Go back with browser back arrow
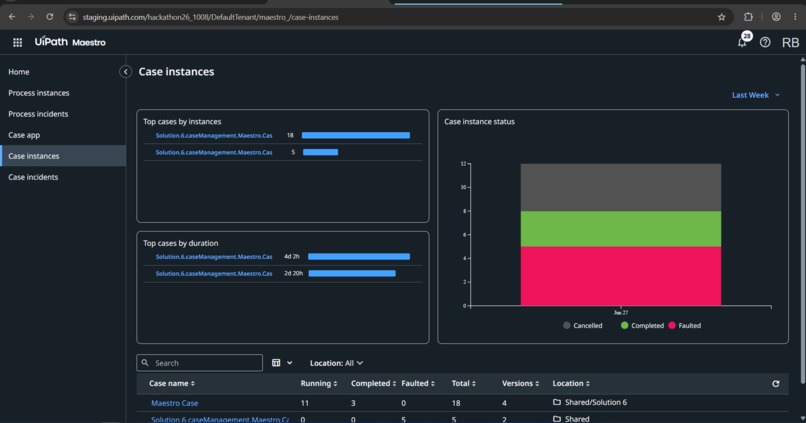The width and height of the screenshot is (806, 423). pos(12,17)
